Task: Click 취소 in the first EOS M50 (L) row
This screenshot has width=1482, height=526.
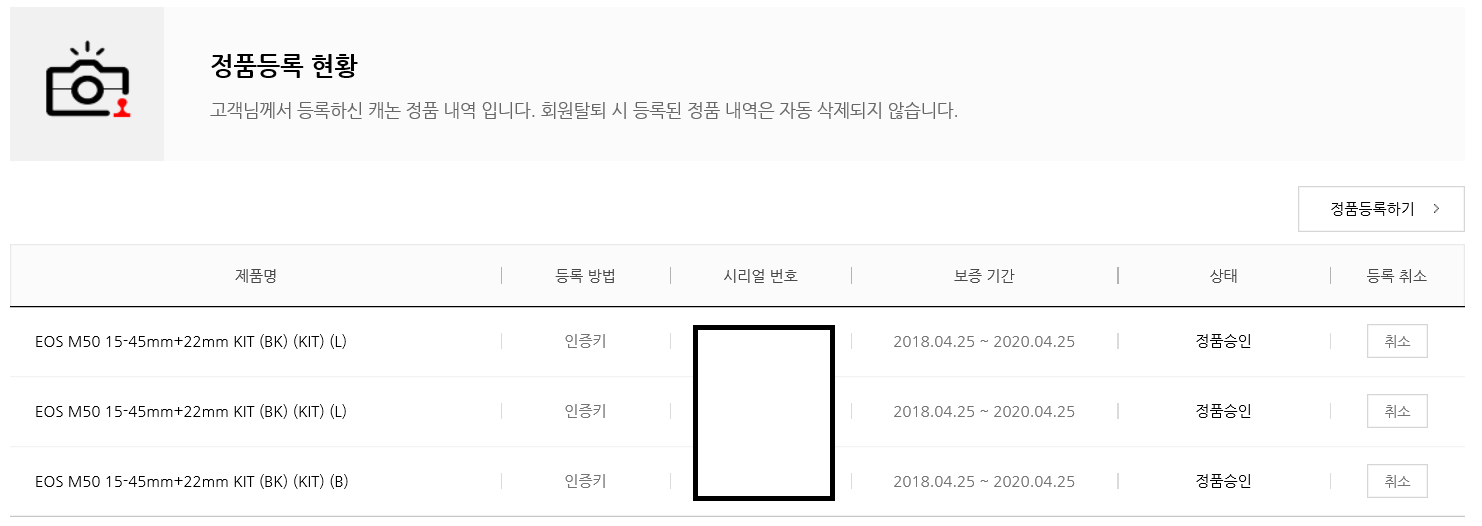Action: tap(1397, 341)
